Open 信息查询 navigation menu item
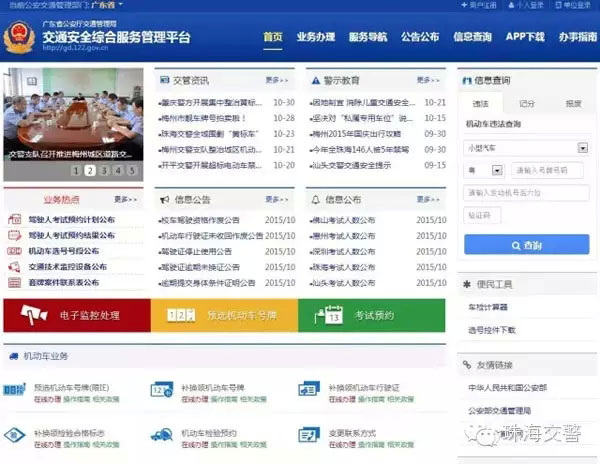The height and width of the screenshot is (464, 600). click(x=472, y=37)
